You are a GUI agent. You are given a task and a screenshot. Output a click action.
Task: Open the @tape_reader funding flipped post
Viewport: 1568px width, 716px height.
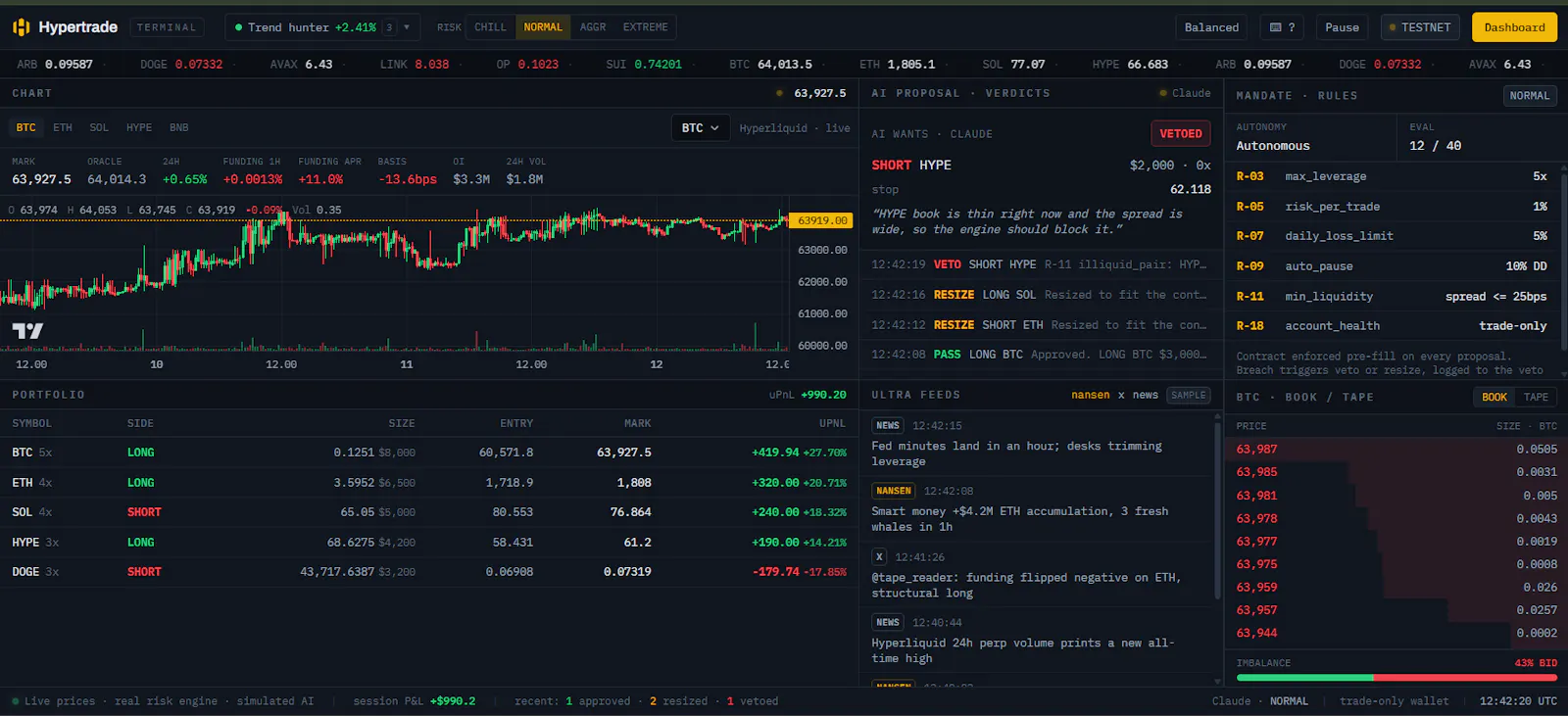tap(1026, 585)
